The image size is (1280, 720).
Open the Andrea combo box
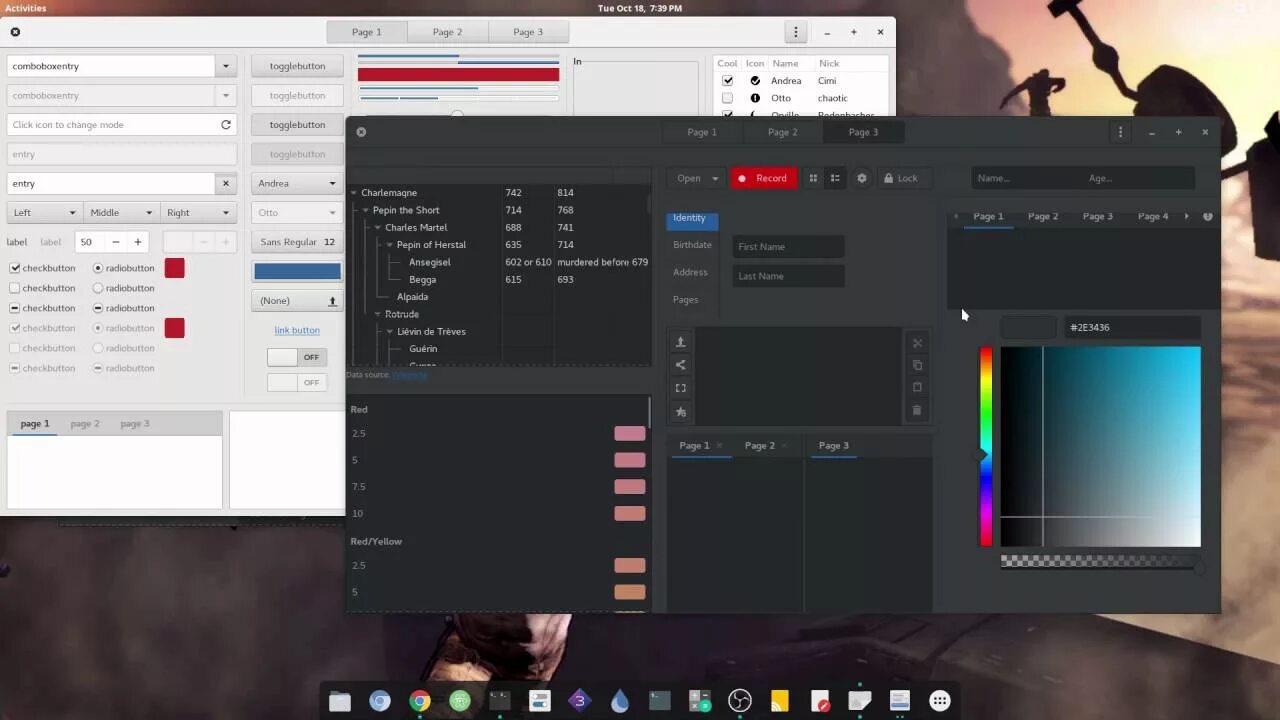(297, 183)
